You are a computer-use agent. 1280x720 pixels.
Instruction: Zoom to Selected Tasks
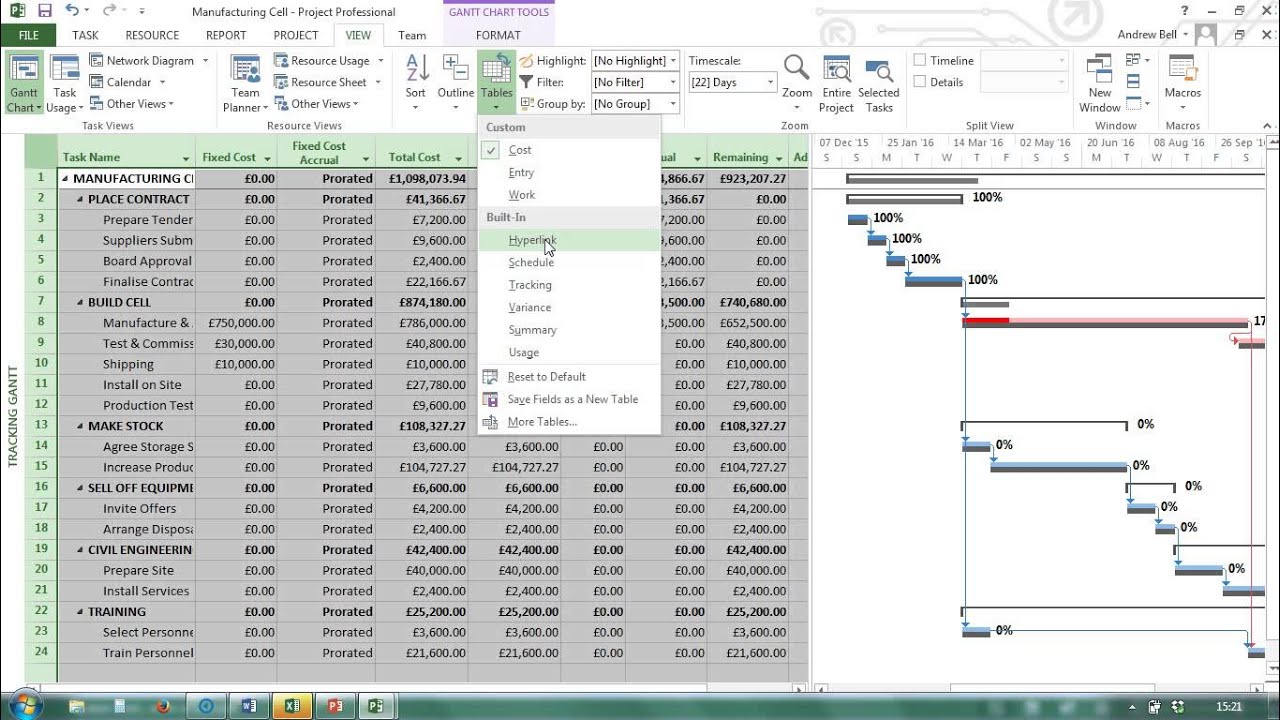[879, 84]
